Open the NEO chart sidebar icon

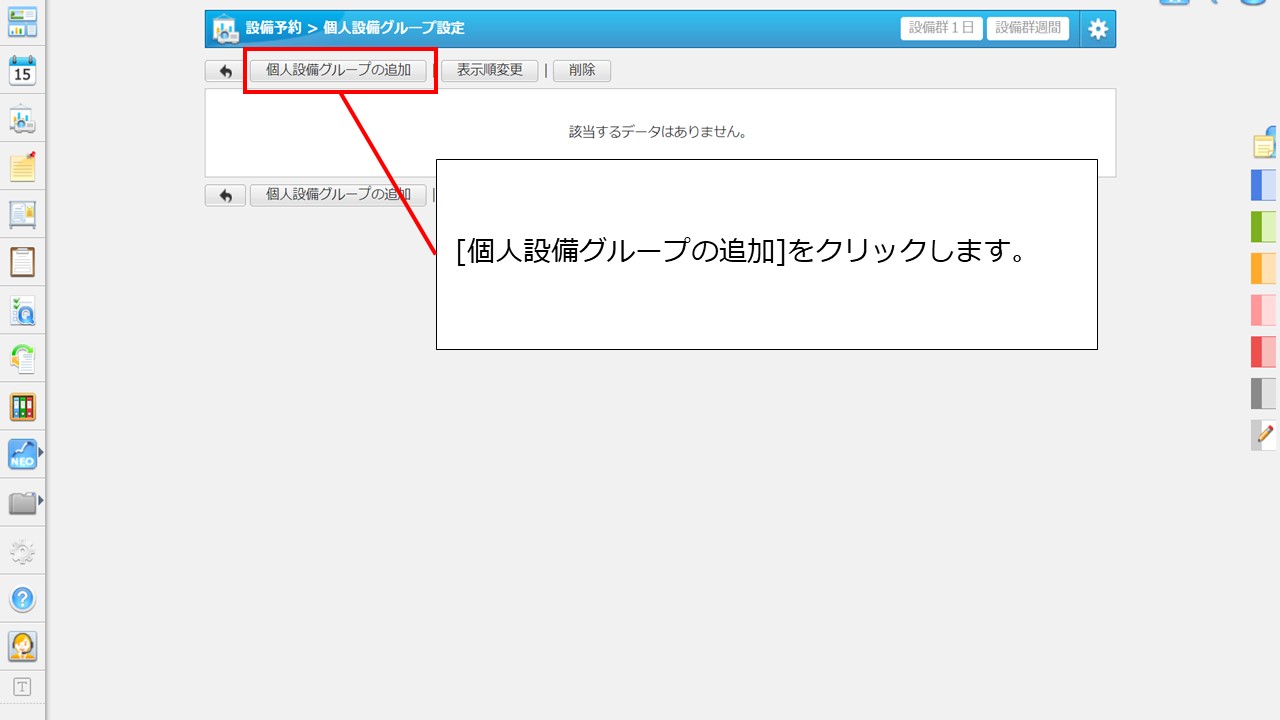coord(22,455)
